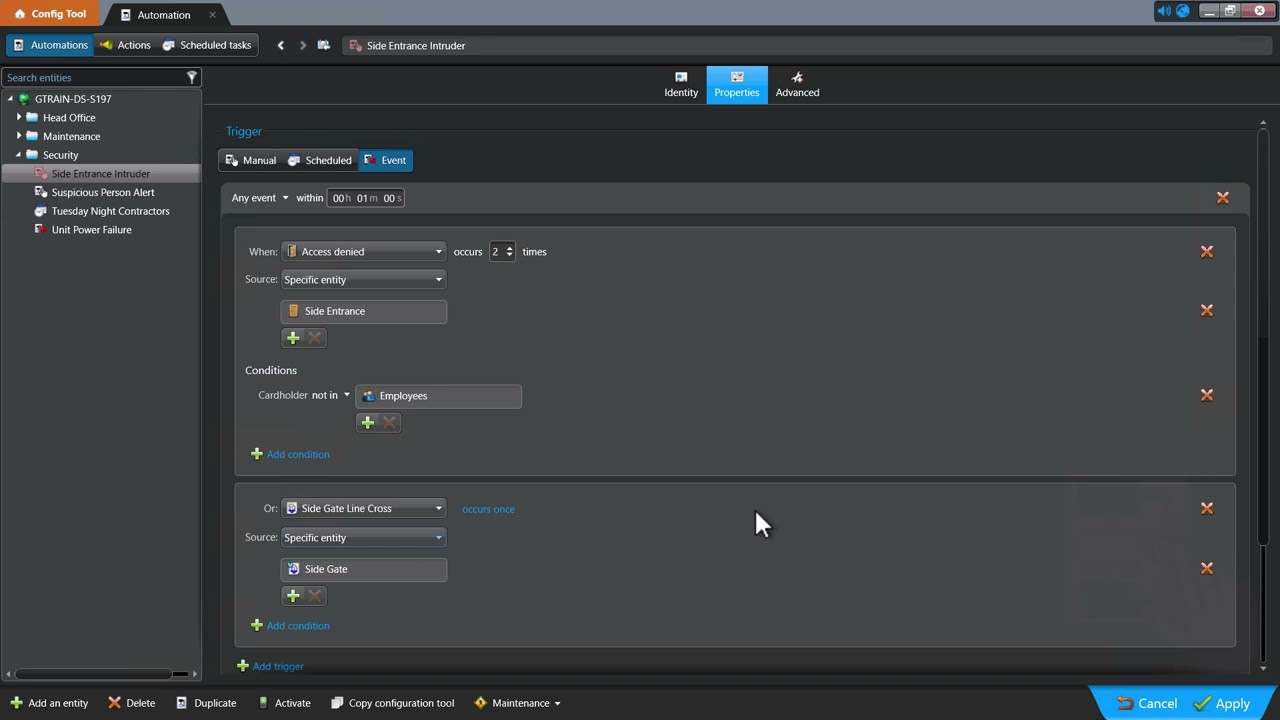Image resolution: width=1280 pixels, height=720 pixels.
Task: Select Tuesday Night Contractors automation
Action: pos(110,211)
